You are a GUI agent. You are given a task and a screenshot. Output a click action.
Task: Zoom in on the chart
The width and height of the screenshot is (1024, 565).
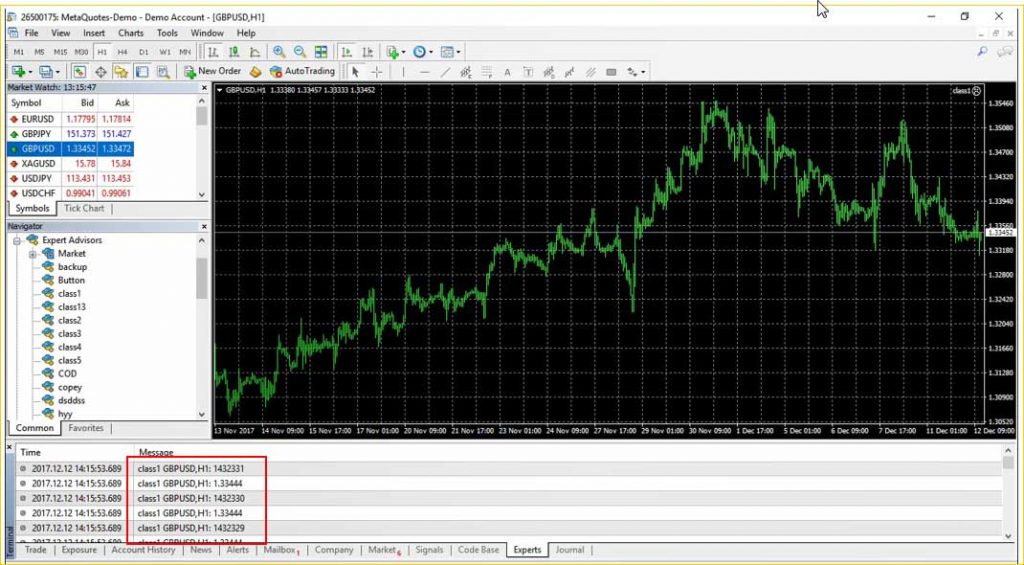click(279, 52)
